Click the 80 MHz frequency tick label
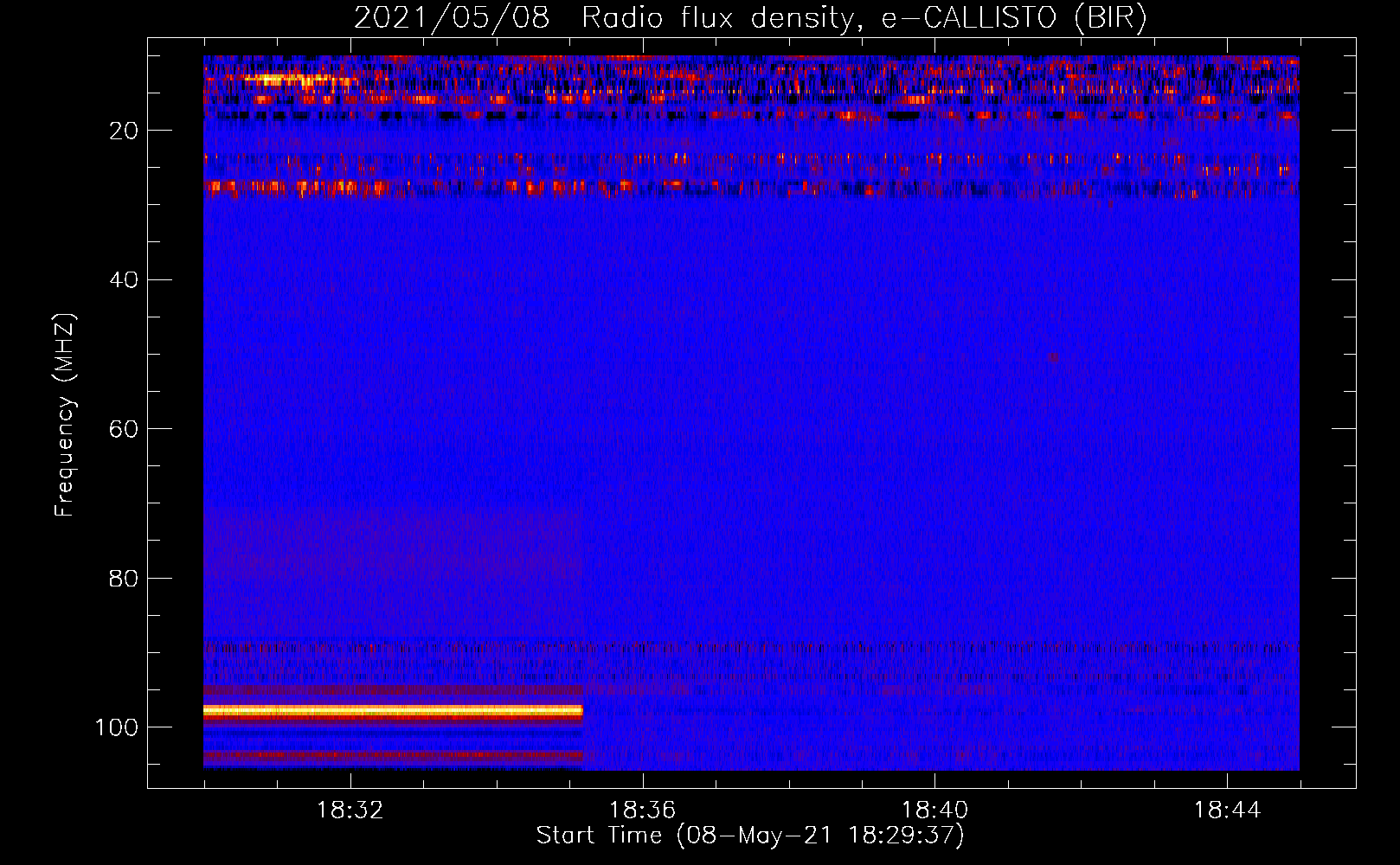Screen dimensions: 1400x865 124,579
